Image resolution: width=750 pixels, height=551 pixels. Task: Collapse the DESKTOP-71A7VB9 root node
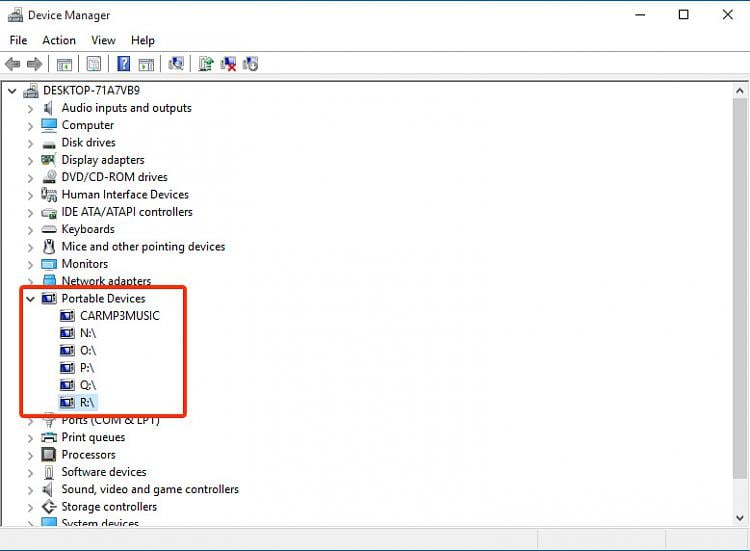[x=12, y=90]
